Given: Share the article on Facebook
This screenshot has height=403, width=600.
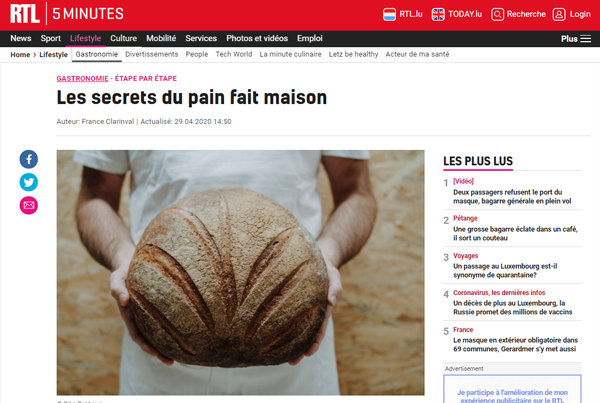Looking at the screenshot, I should tap(29, 159).
